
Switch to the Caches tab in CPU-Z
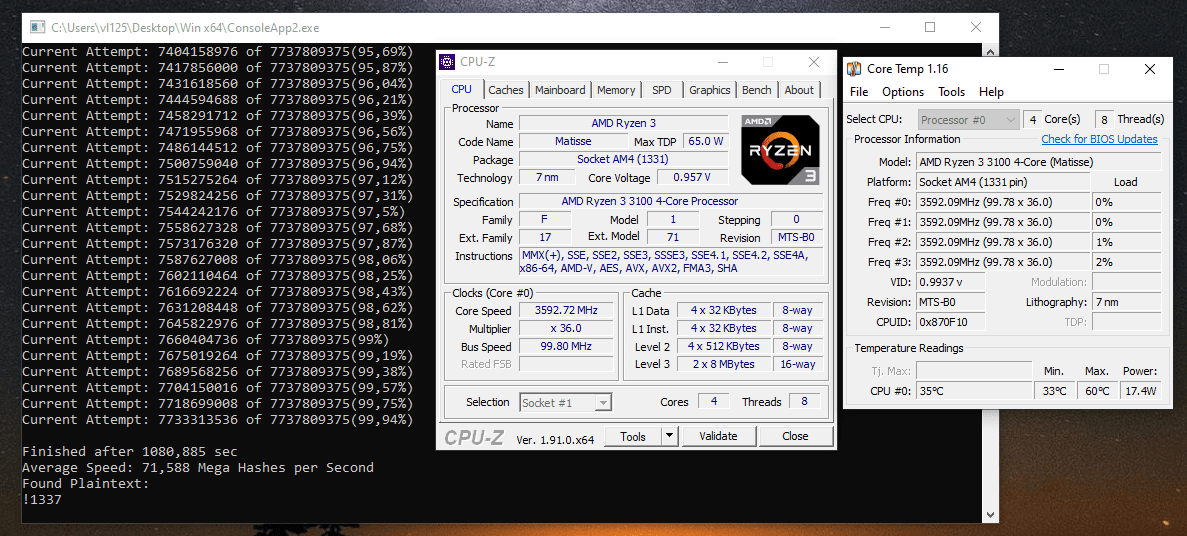(506, 90)
